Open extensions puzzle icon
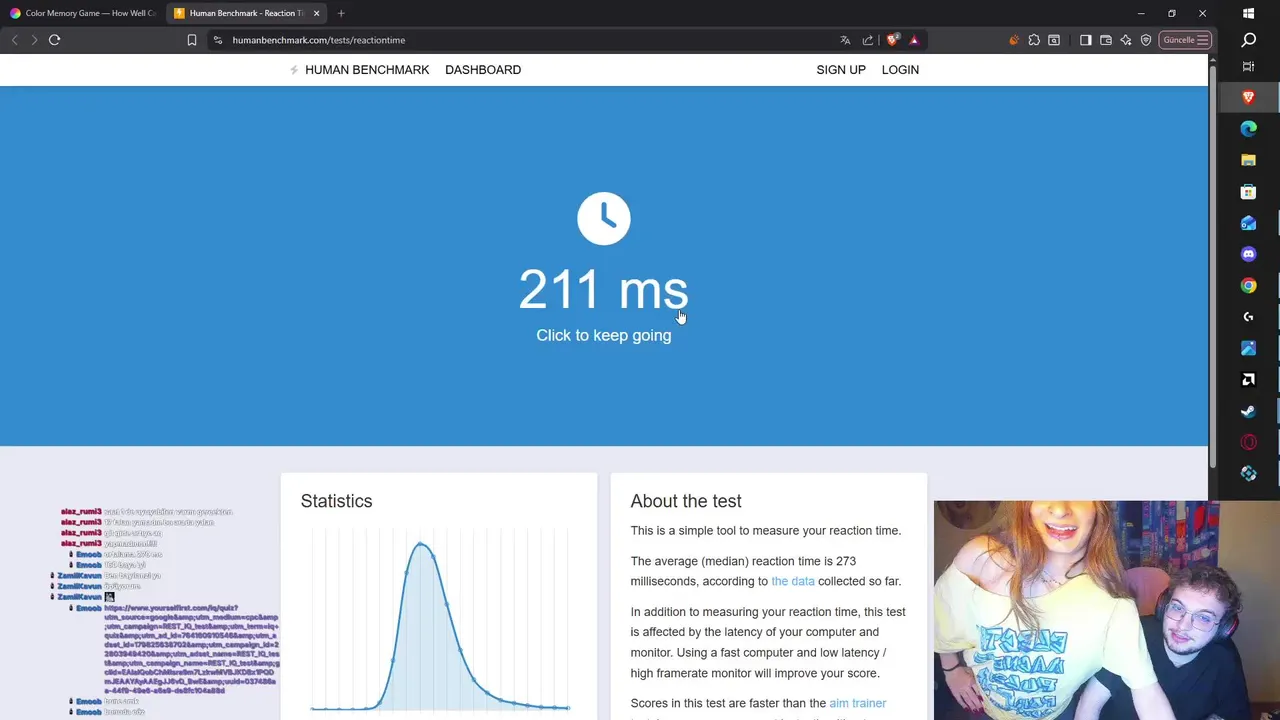1280x720 pixels. pyautogui.click(x=1034, y=40)
